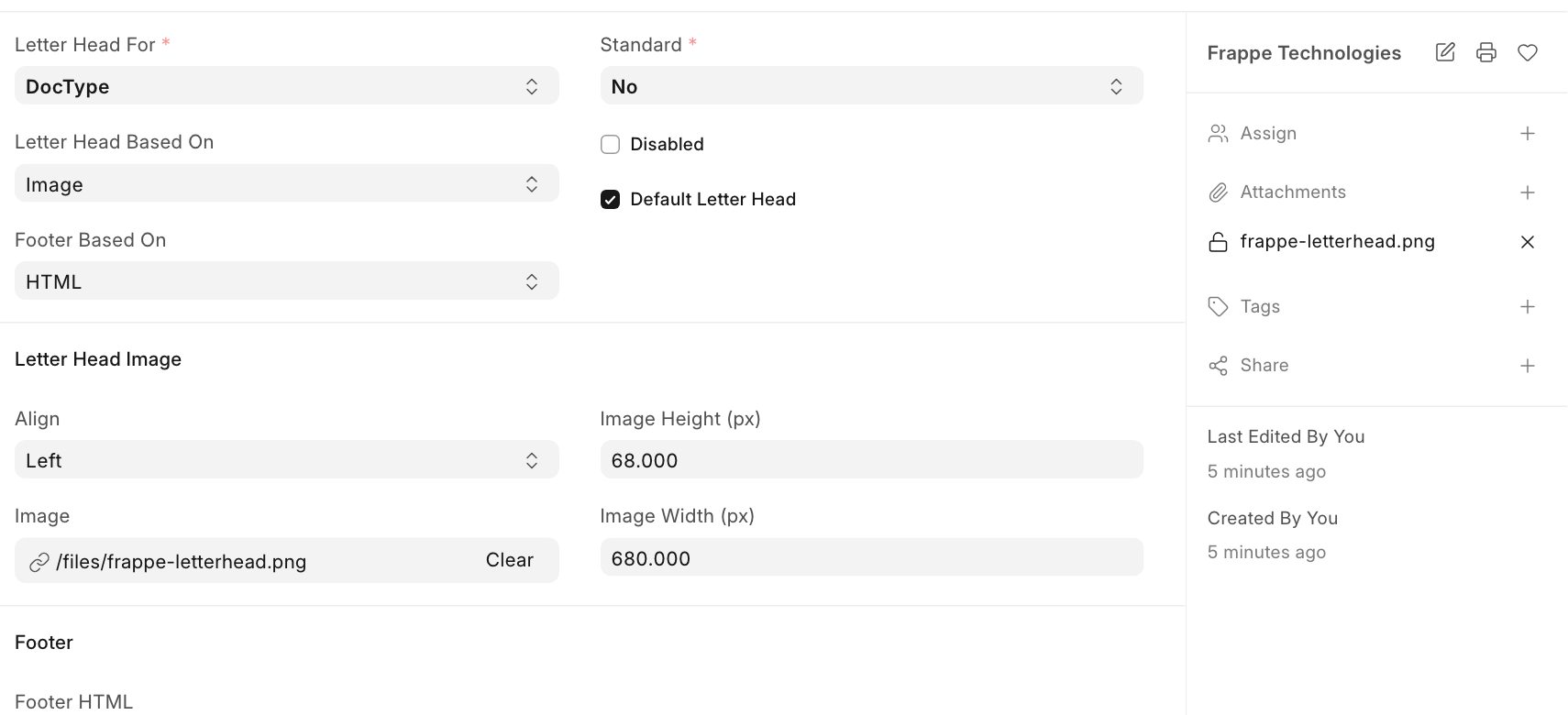This screenshot has width=1568, height=715.
Task: Share the document with the plus icon
Action: pyautogui.click(x=1528, y=366)
